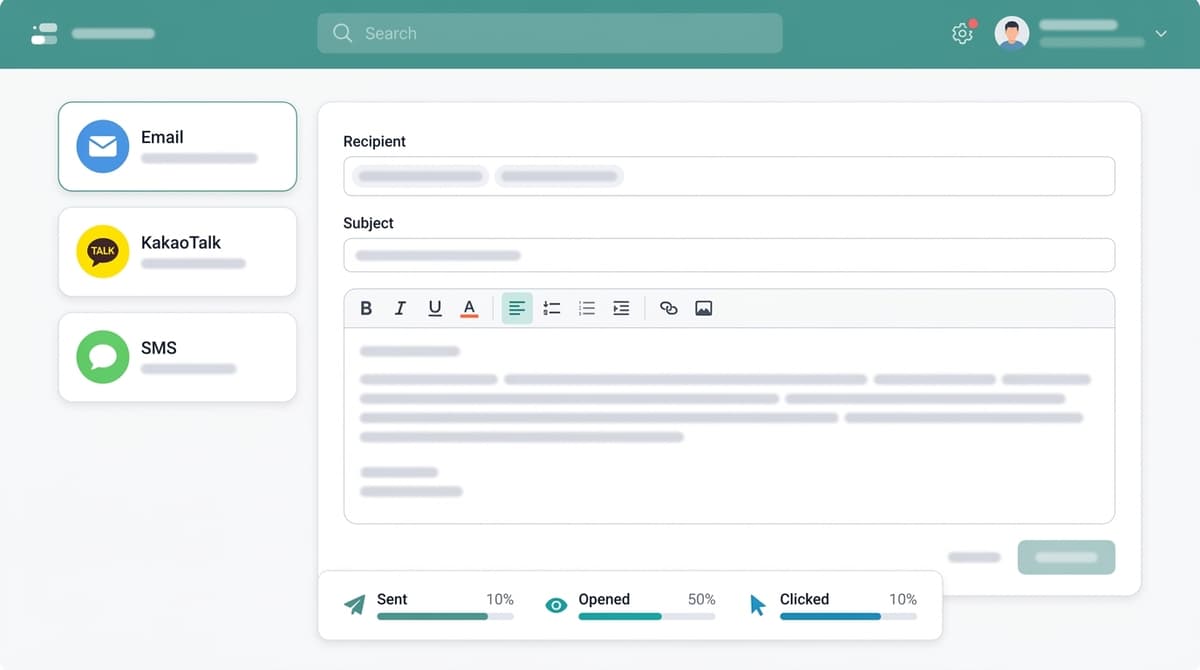Screen dimensions: 1200x670
Task: Insert a numbered list
Action: pos(552,308)
